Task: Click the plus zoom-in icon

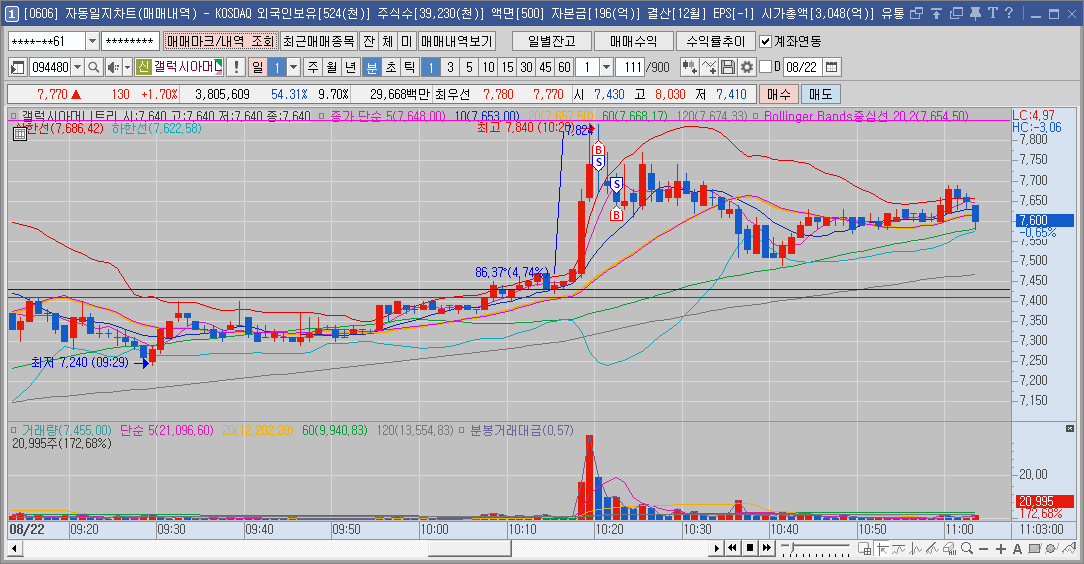Action: 1000,549
